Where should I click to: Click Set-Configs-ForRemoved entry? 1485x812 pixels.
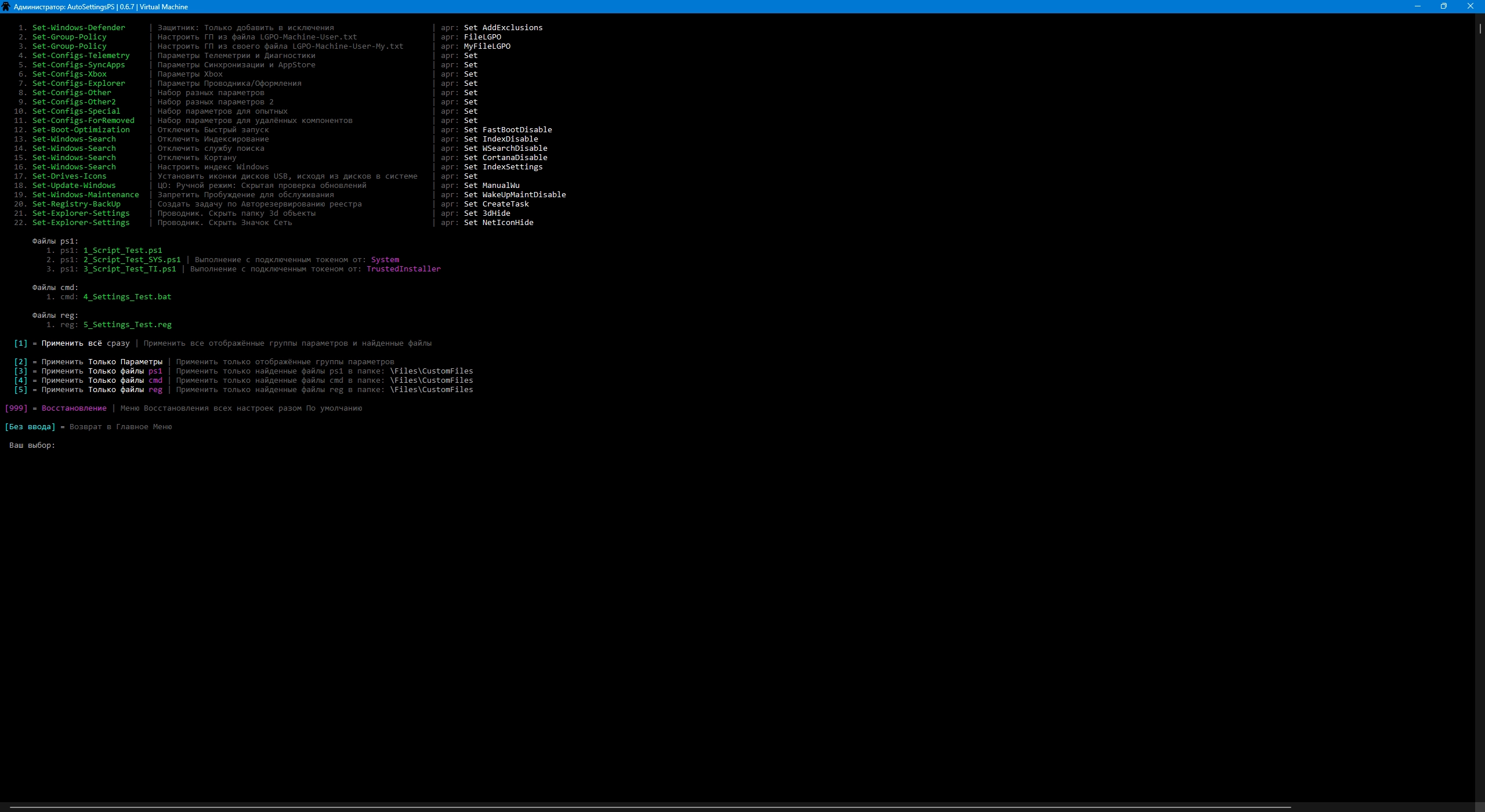[x=84, y=121]
